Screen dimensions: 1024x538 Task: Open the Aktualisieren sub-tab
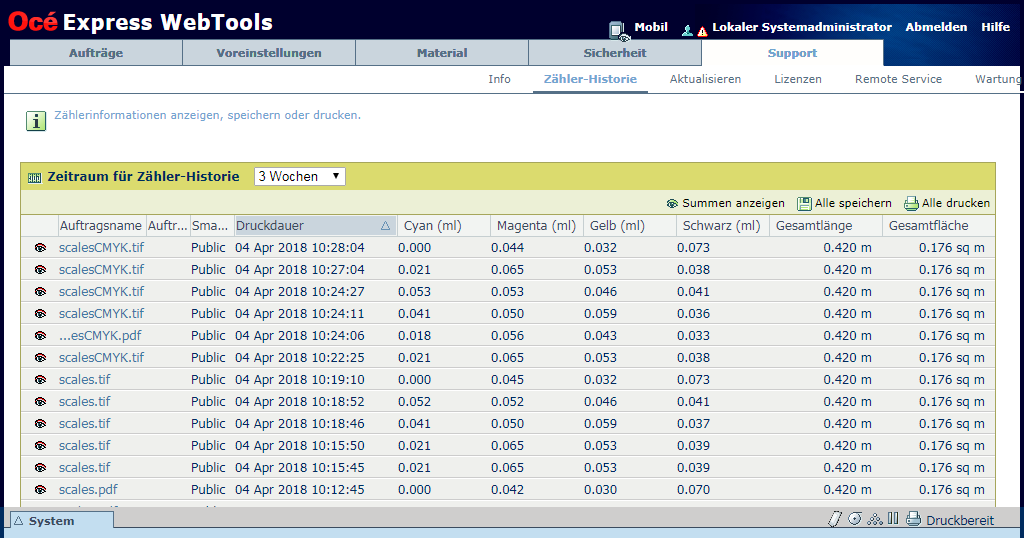click(x=705, y=79)
